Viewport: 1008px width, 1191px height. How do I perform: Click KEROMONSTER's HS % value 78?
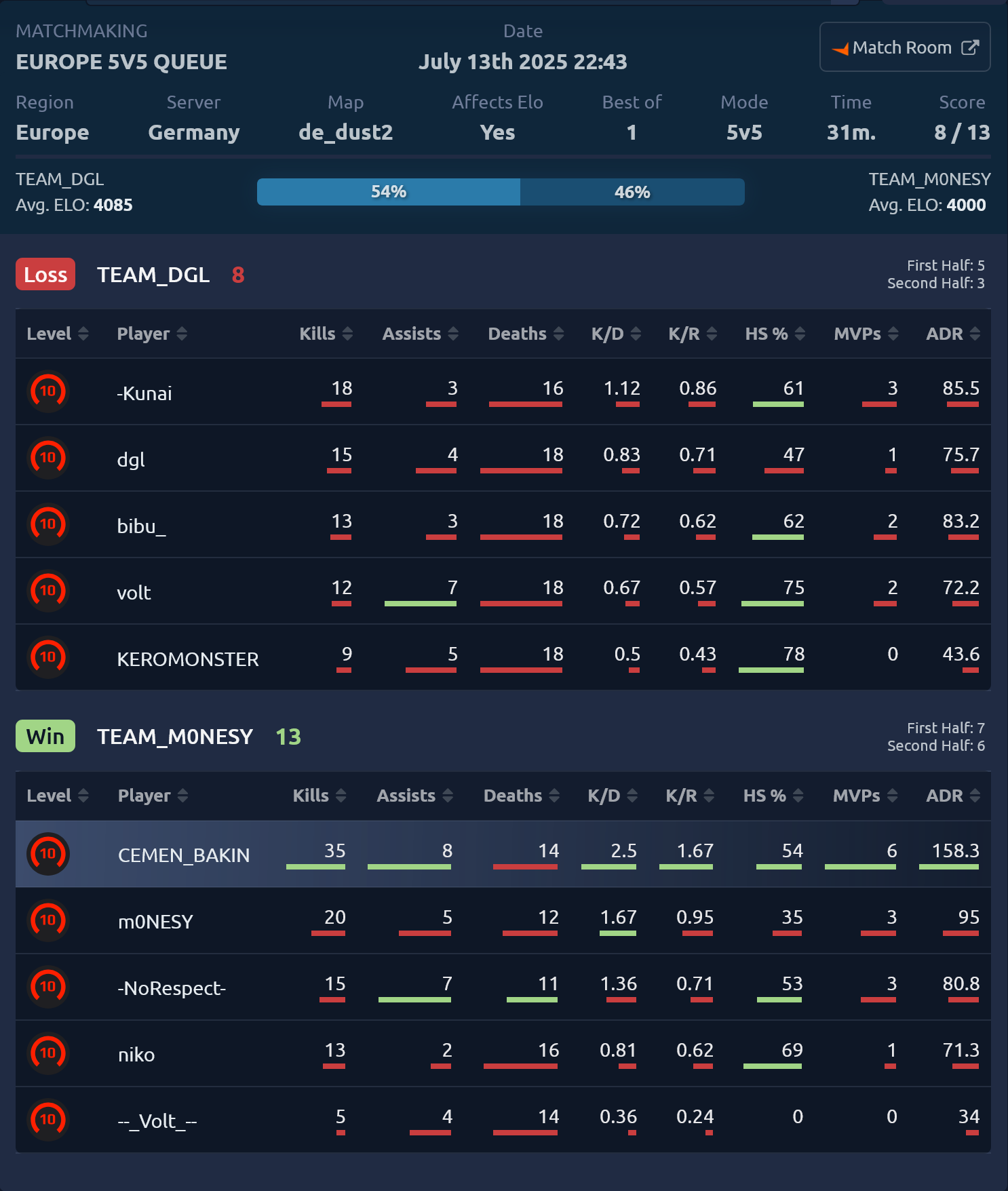[x=794, y=654]
